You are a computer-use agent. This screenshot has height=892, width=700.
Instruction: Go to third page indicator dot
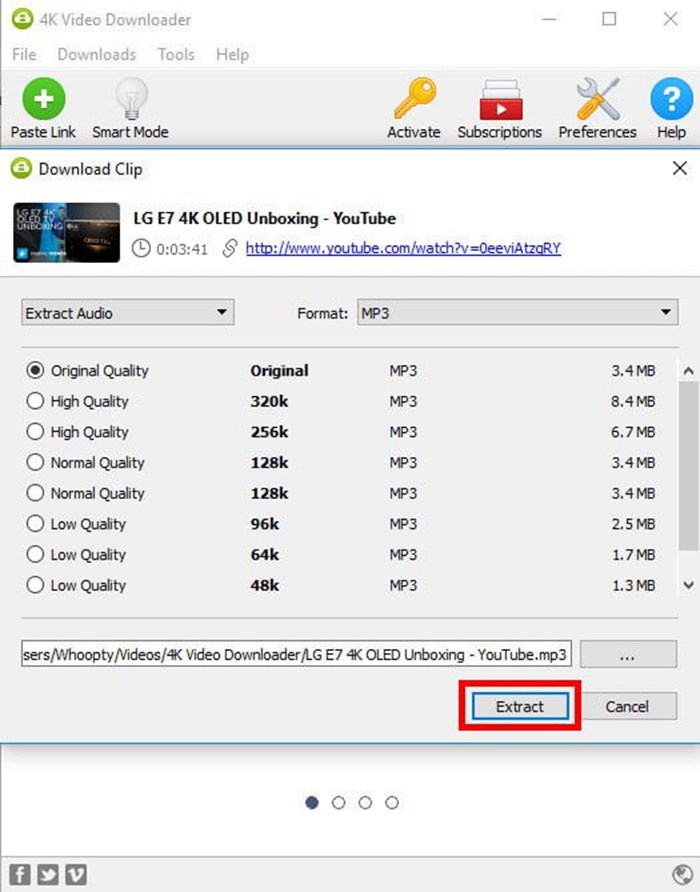click(x=365, y=803)
